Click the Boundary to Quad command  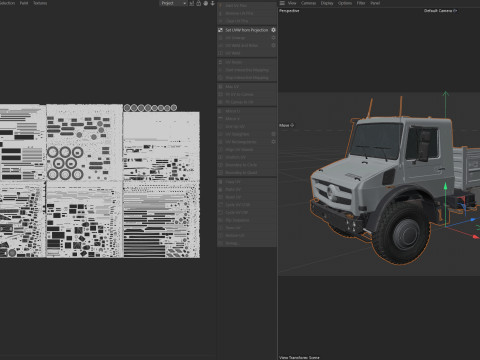(x=247, y=173)
